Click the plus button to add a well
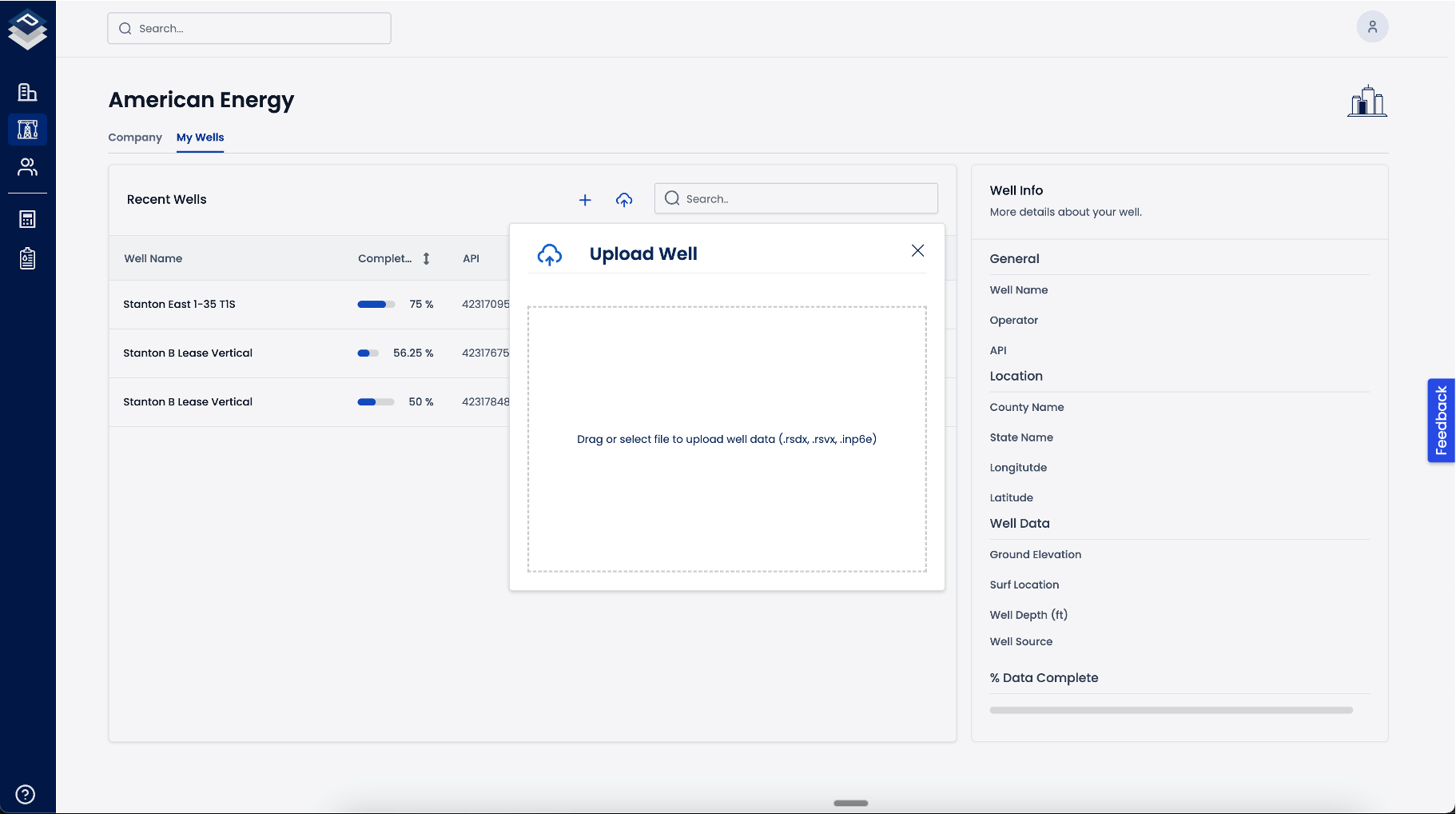 click(585, 200)
